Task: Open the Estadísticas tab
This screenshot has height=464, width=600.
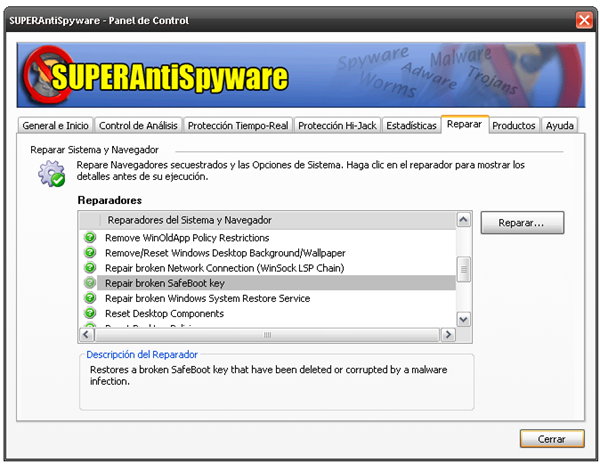Action: pos(411,126)
